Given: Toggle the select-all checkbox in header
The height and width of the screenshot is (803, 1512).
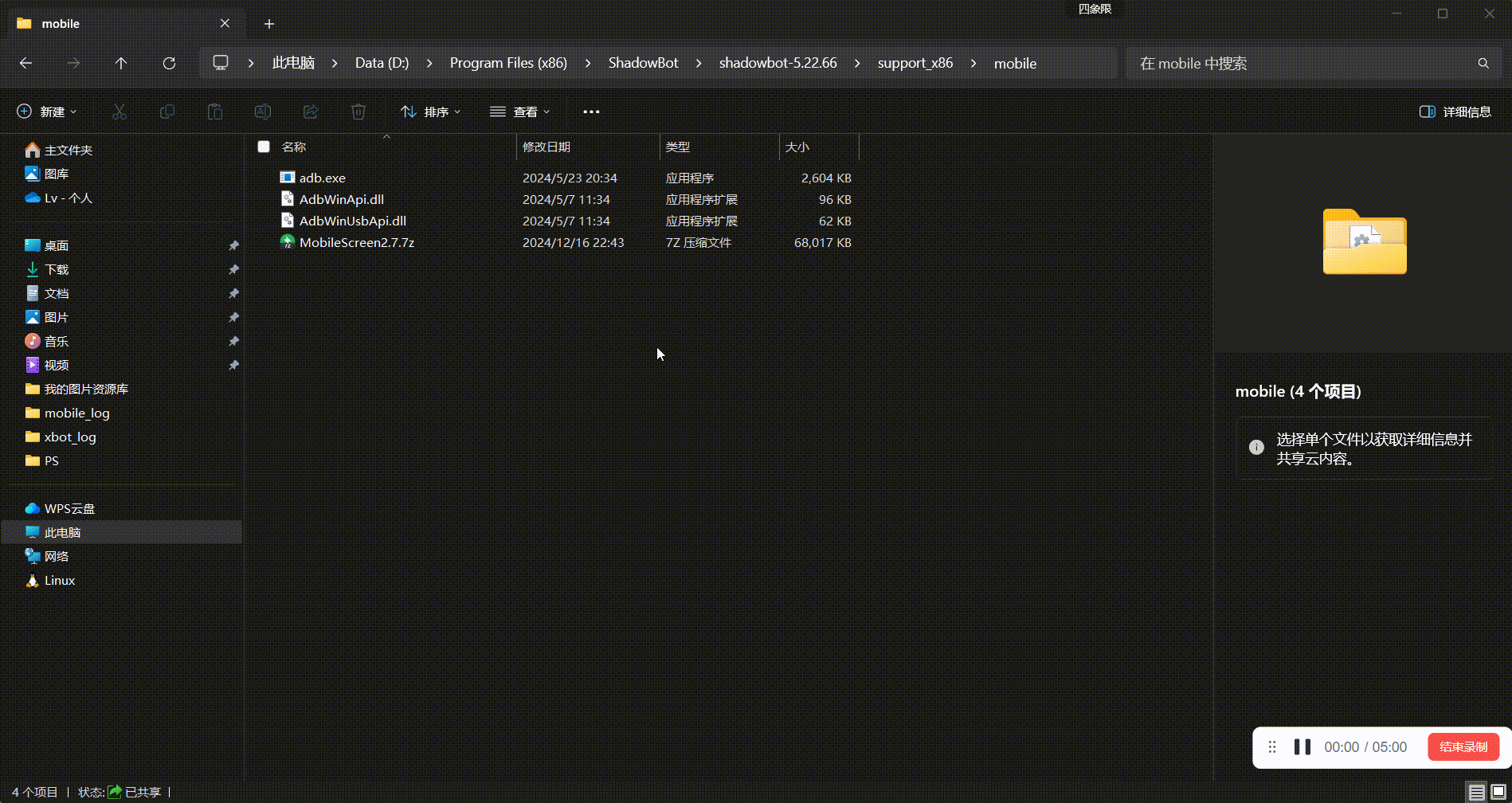Looking at the screenshot, I should 264,147.
